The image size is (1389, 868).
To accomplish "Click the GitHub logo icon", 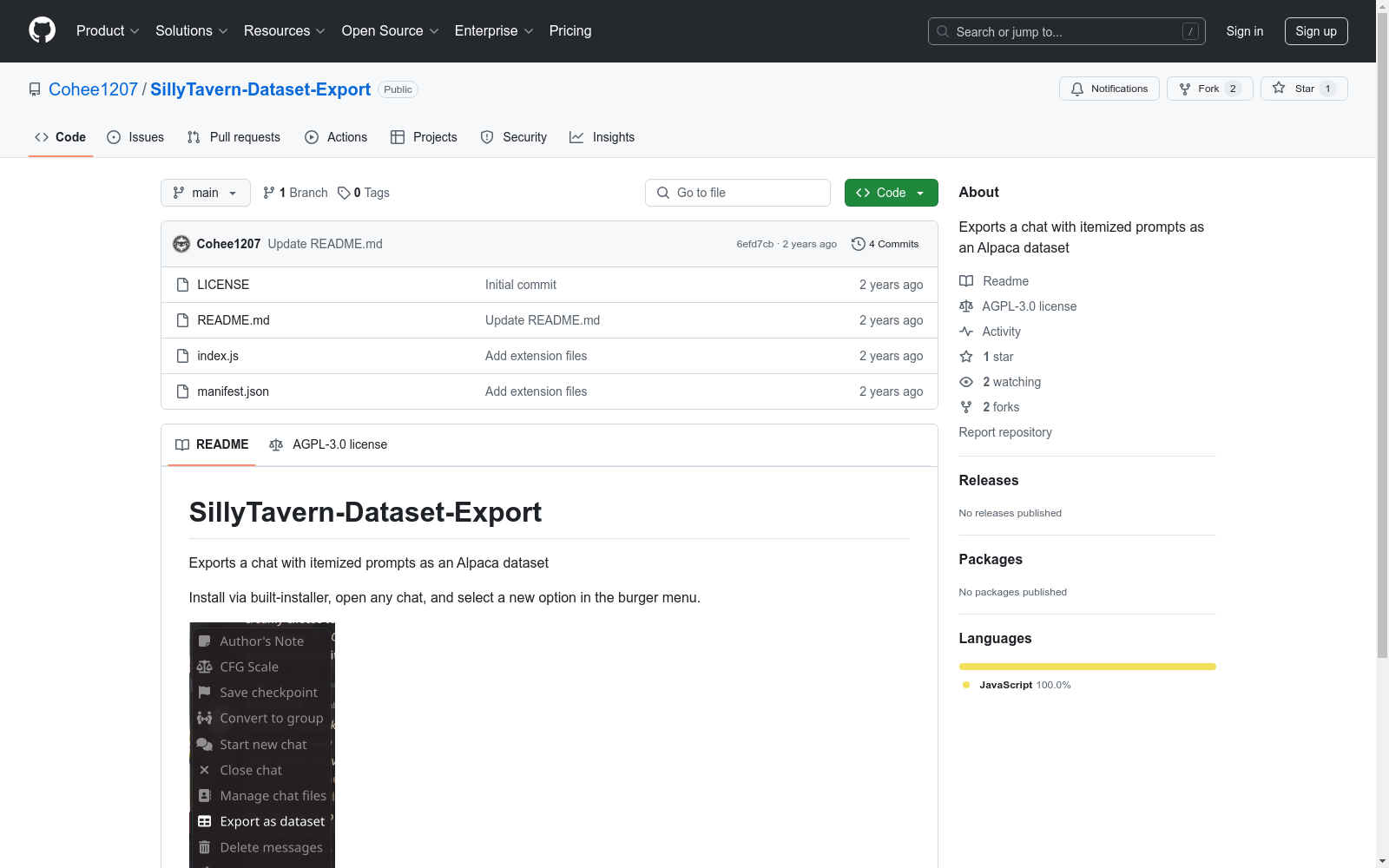I will pyautogui.click(x=42, y=30).
